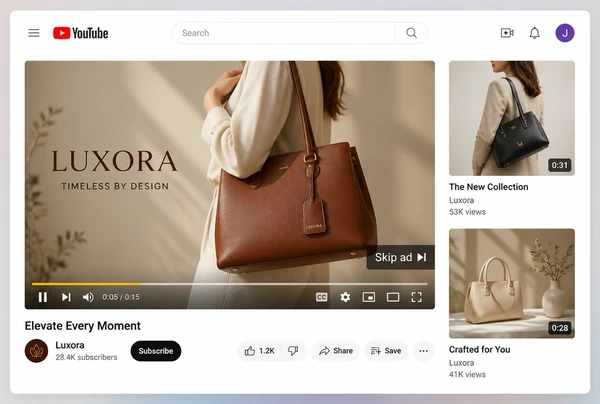Open the more actions three-dot menu
The width and height of the screenshot is (600, 404).
point(423,351)
